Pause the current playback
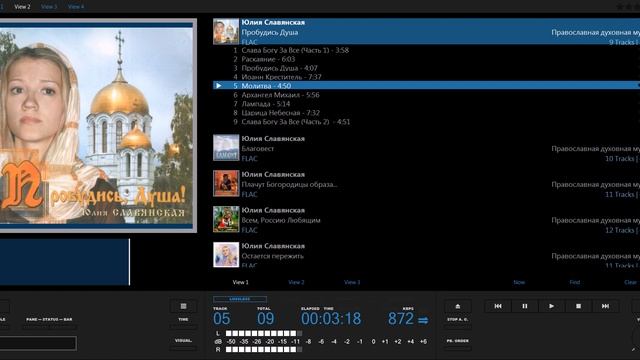This screenshot has width=640, height=360. tap(524, 306)
